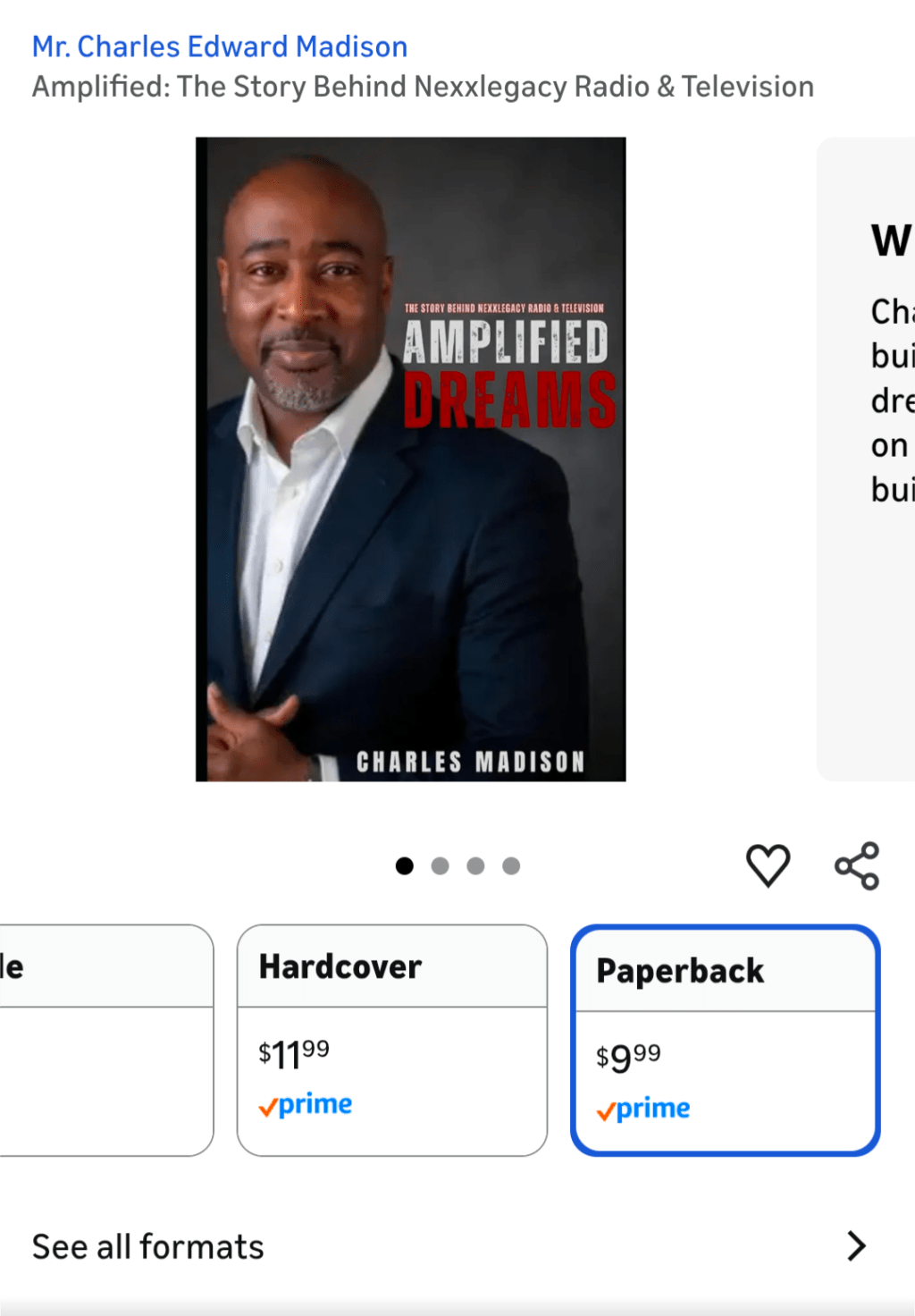The image size is (915, 1316).
Task: Go to third image carousel dot
Action: 475,865
